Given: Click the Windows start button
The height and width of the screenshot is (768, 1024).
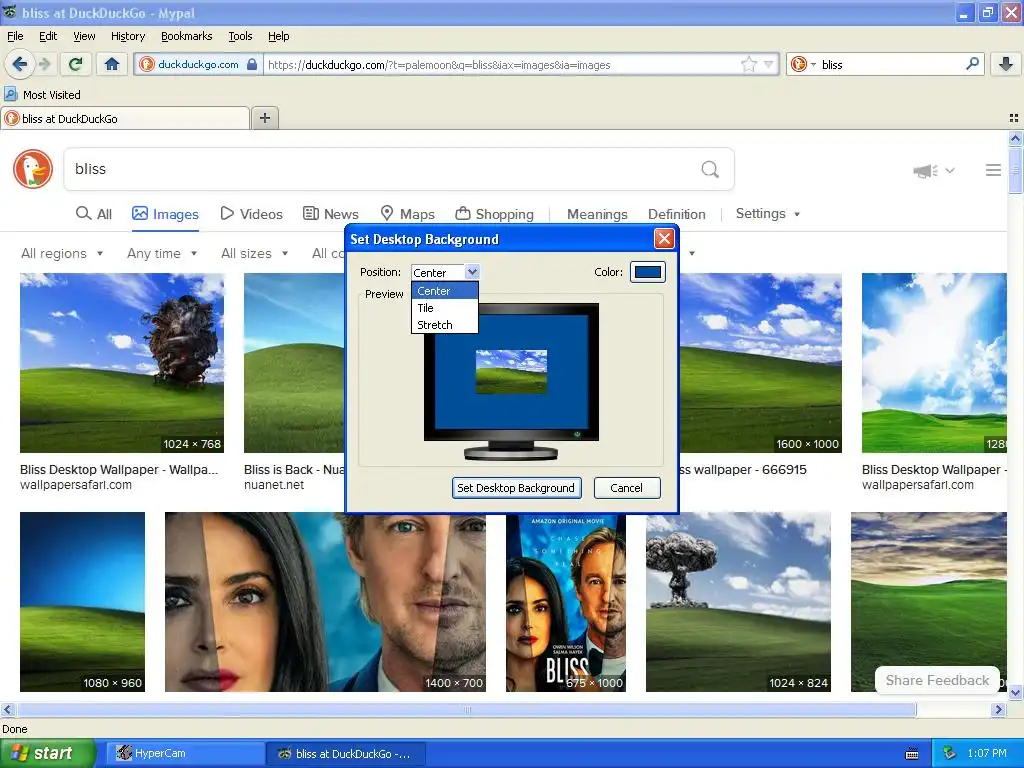Looking at the screenshot, I should point(47,754).
